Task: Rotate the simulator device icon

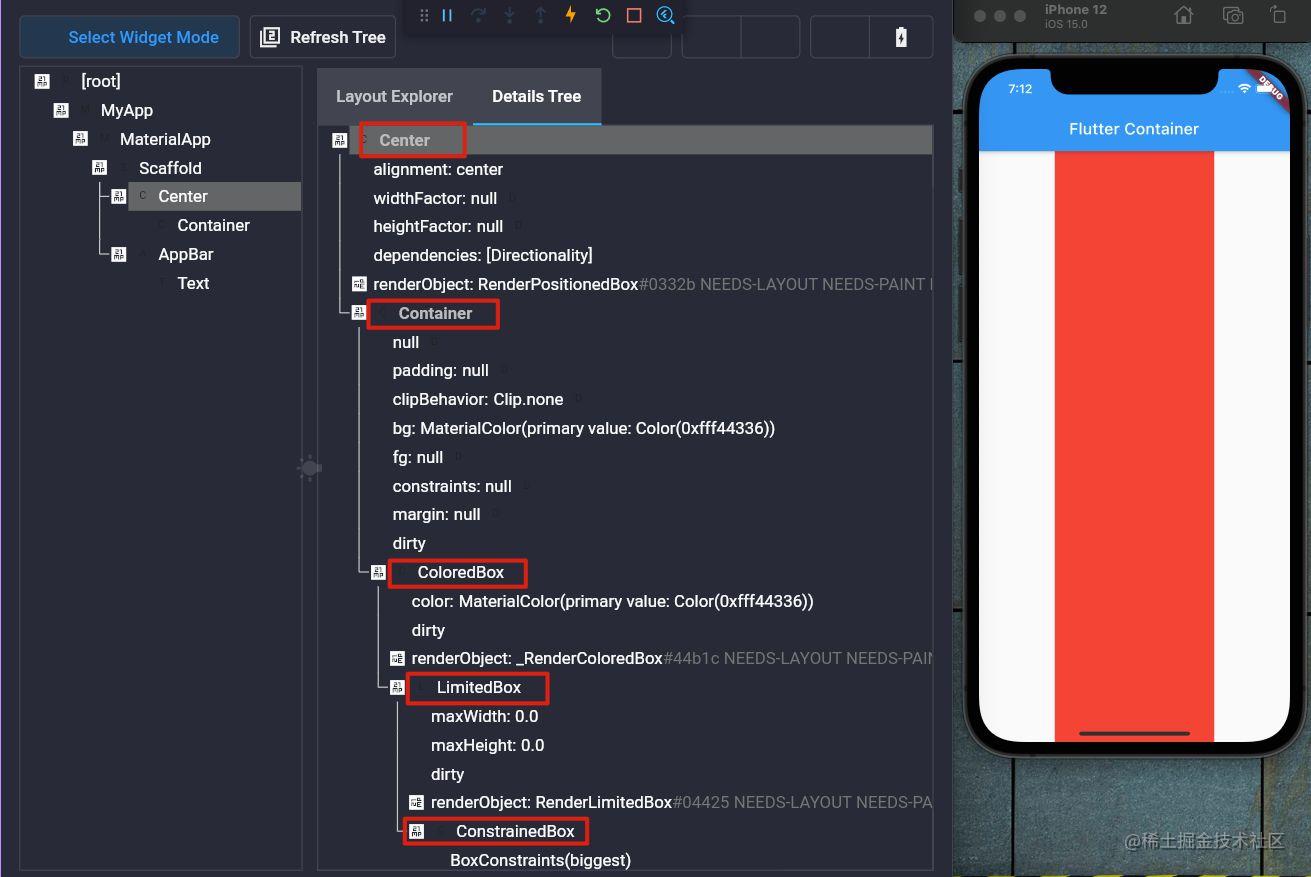Action: [1278, 15]
